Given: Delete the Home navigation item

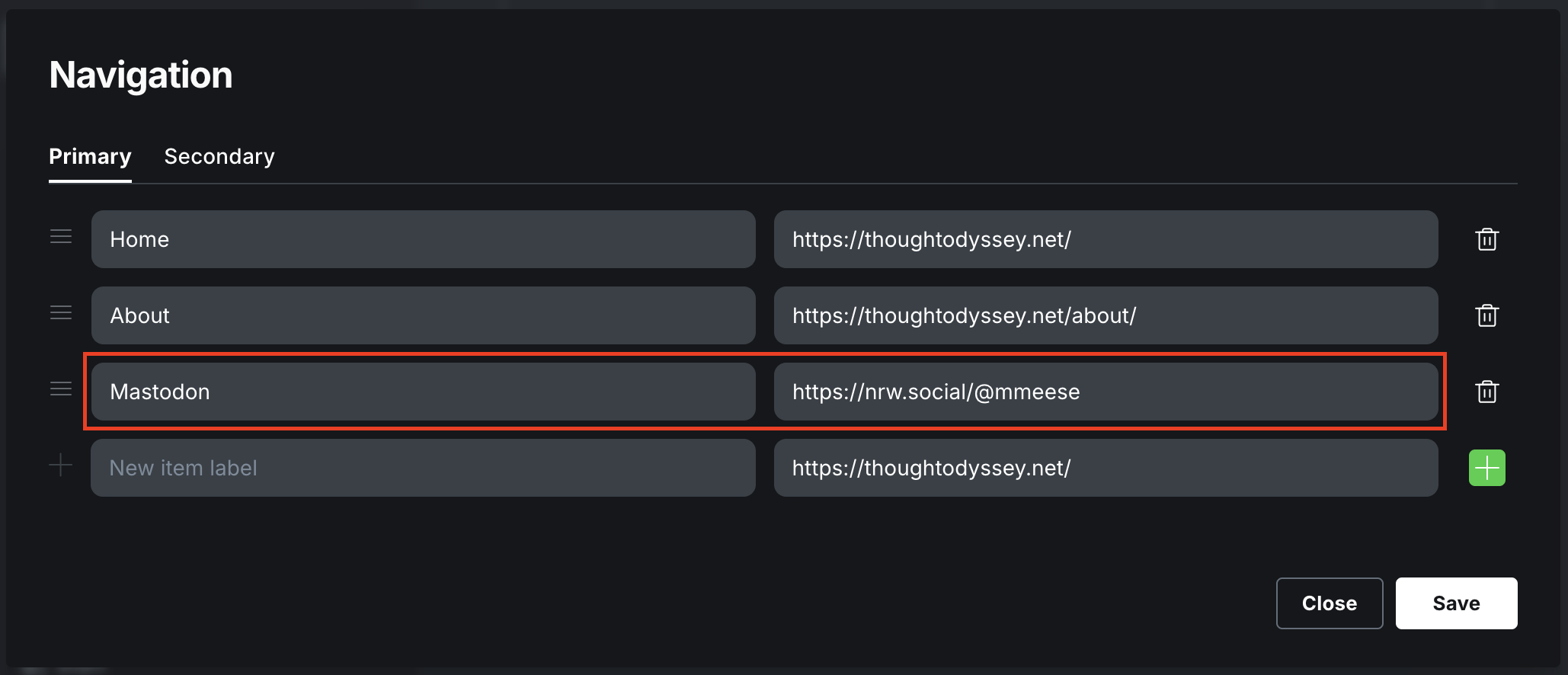Looking at the screenshot, I should click(x=1486, y=239).
